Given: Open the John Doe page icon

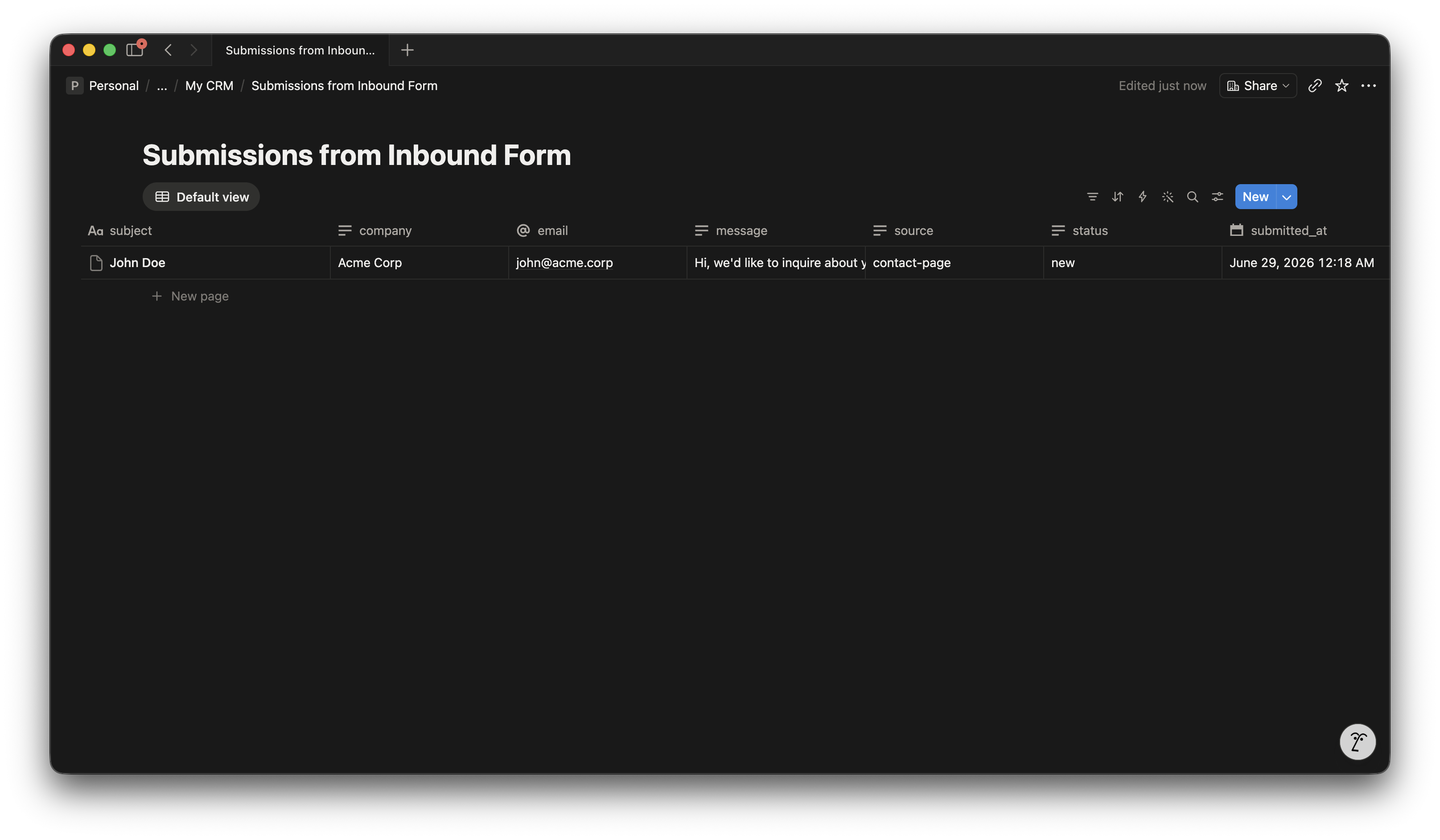Looking at the screenshot, I should tap(96, 263).
